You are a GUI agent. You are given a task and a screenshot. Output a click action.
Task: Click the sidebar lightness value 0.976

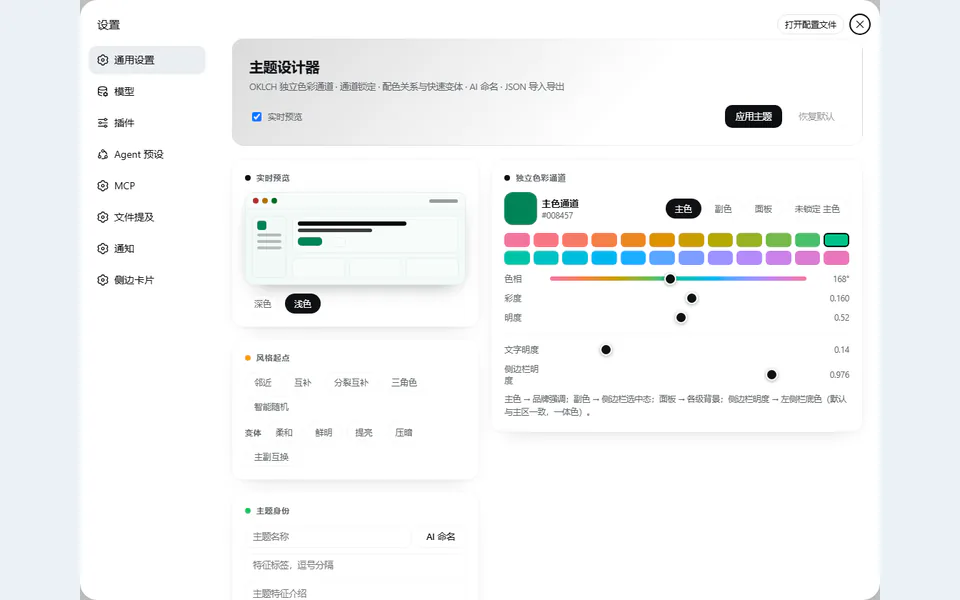(839, 375)
